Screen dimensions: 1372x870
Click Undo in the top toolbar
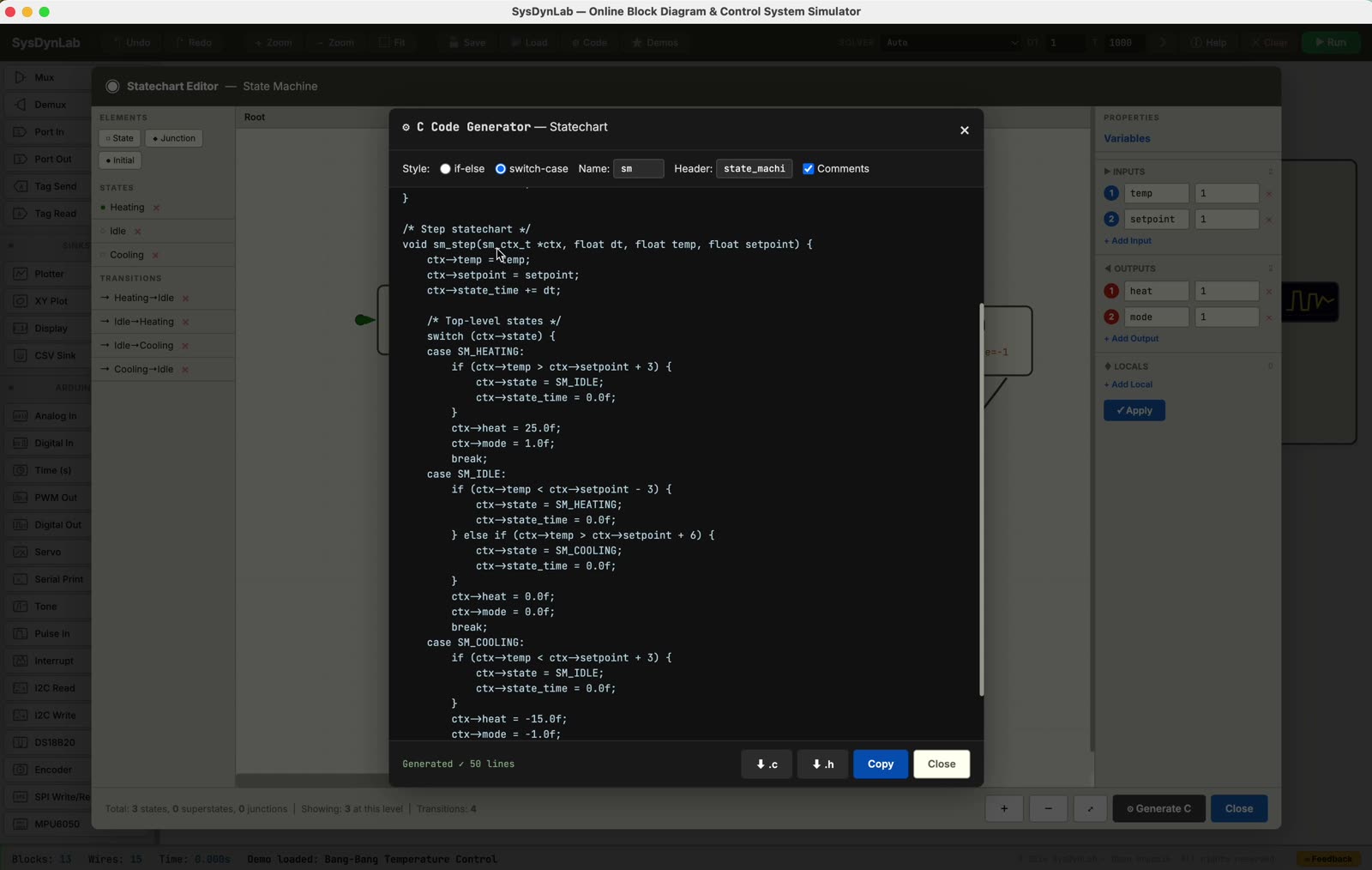[131, 43]
